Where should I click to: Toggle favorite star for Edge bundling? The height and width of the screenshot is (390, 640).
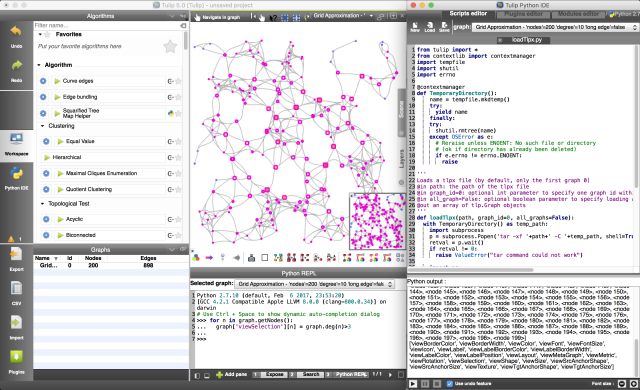click(178, 97)
